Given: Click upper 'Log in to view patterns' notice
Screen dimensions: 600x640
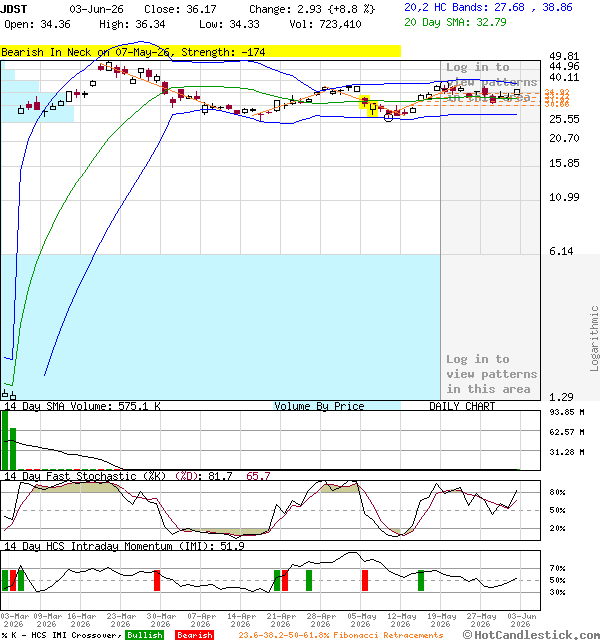Looking at the screenshot, I should pyautogui.click(x=491, y=82).
